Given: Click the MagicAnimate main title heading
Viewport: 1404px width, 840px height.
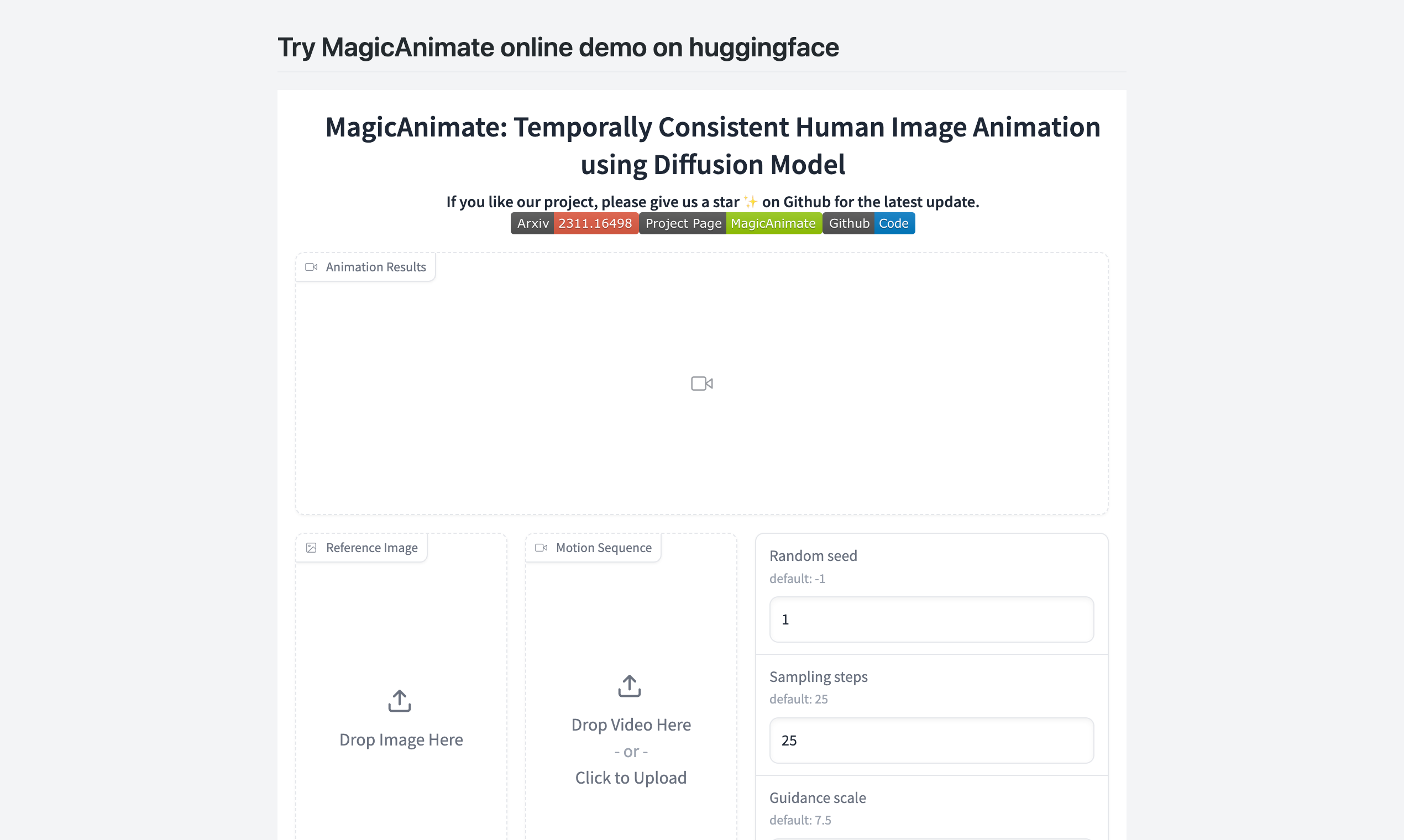Looking at the screenshot, I should (713, 145).
